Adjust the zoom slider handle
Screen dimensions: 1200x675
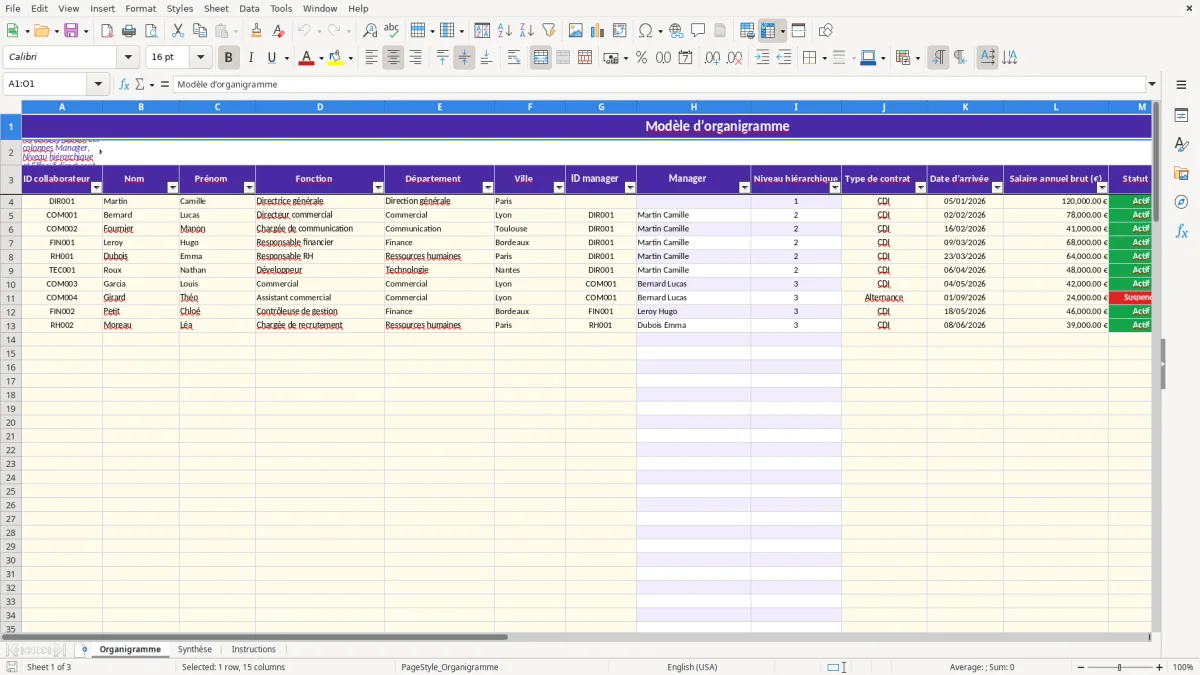click(1119, 667)
